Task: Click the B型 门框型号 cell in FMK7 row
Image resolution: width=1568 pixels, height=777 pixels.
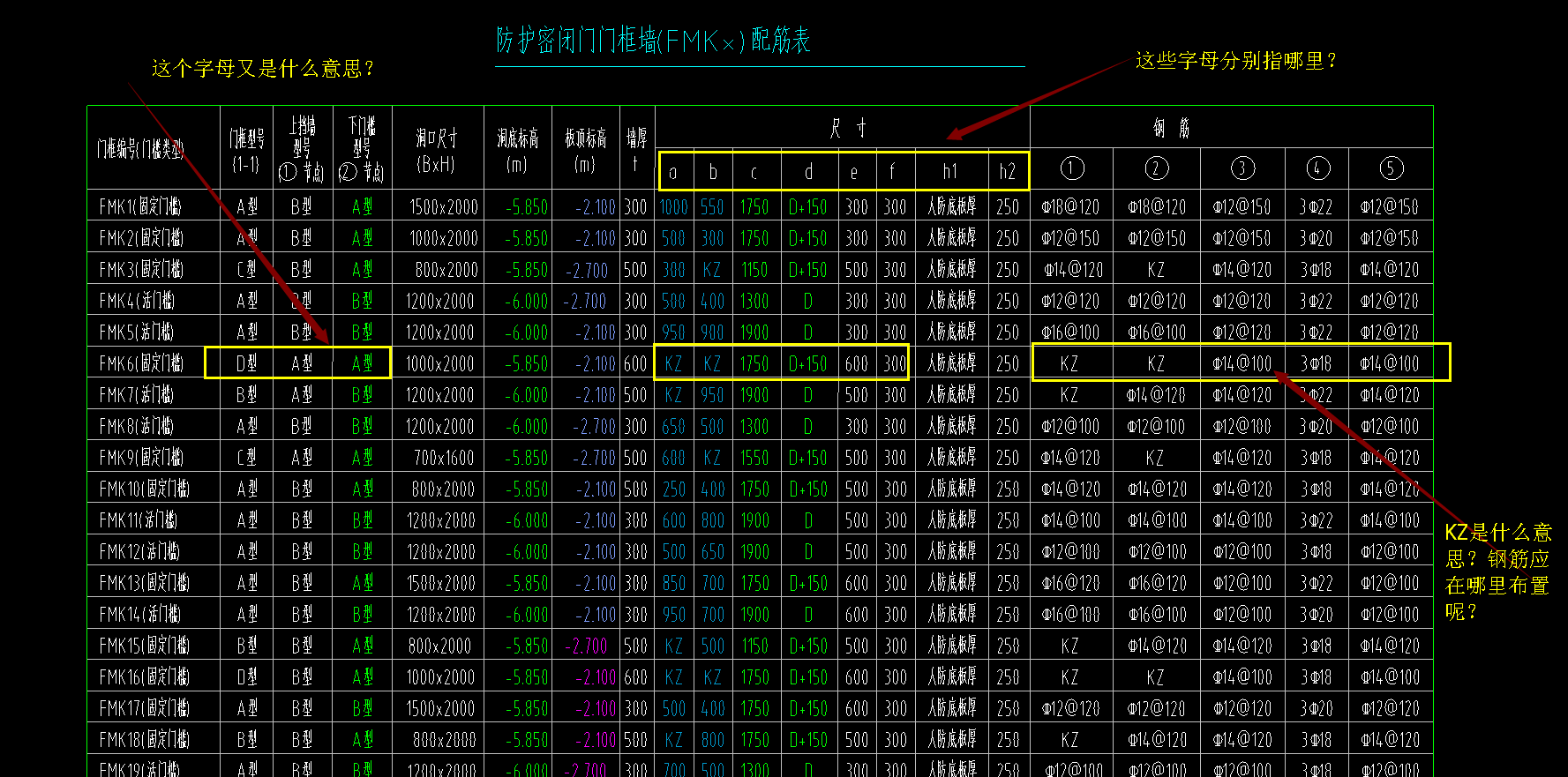Action: click(x=247, y=395)
